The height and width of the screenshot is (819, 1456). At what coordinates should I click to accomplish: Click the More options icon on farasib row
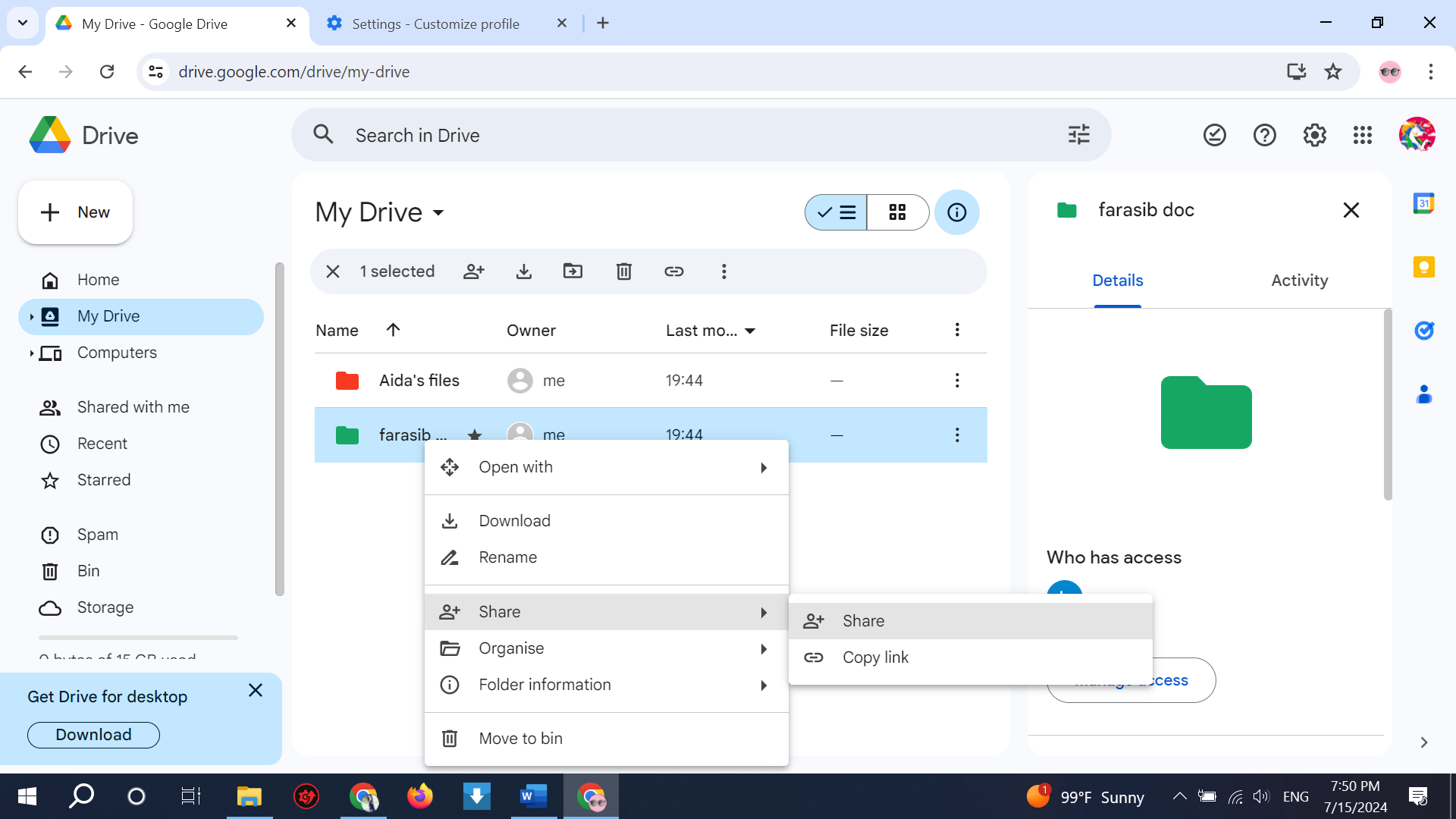957,434
